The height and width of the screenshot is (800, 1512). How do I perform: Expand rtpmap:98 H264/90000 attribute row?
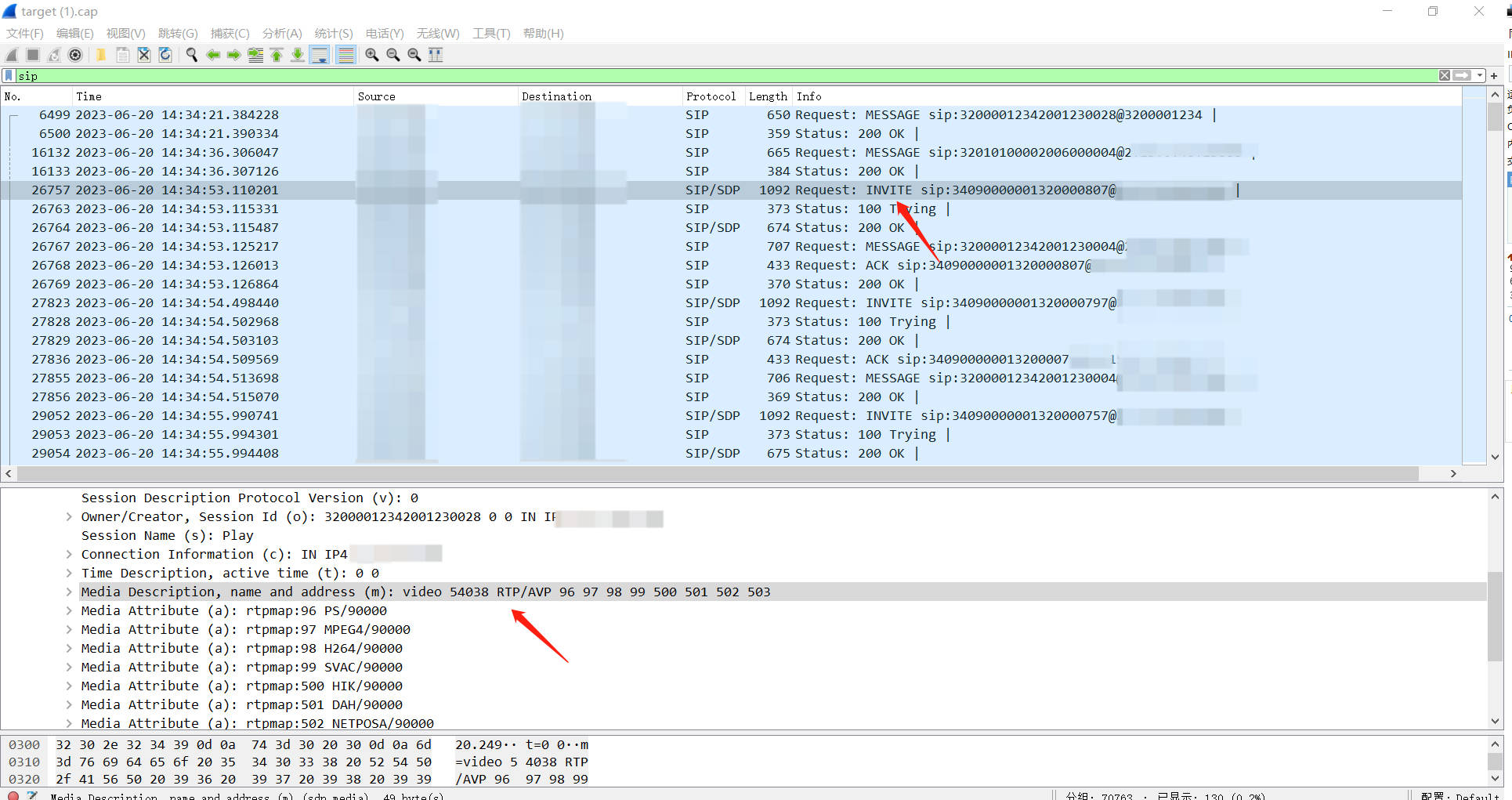point(69,649)
